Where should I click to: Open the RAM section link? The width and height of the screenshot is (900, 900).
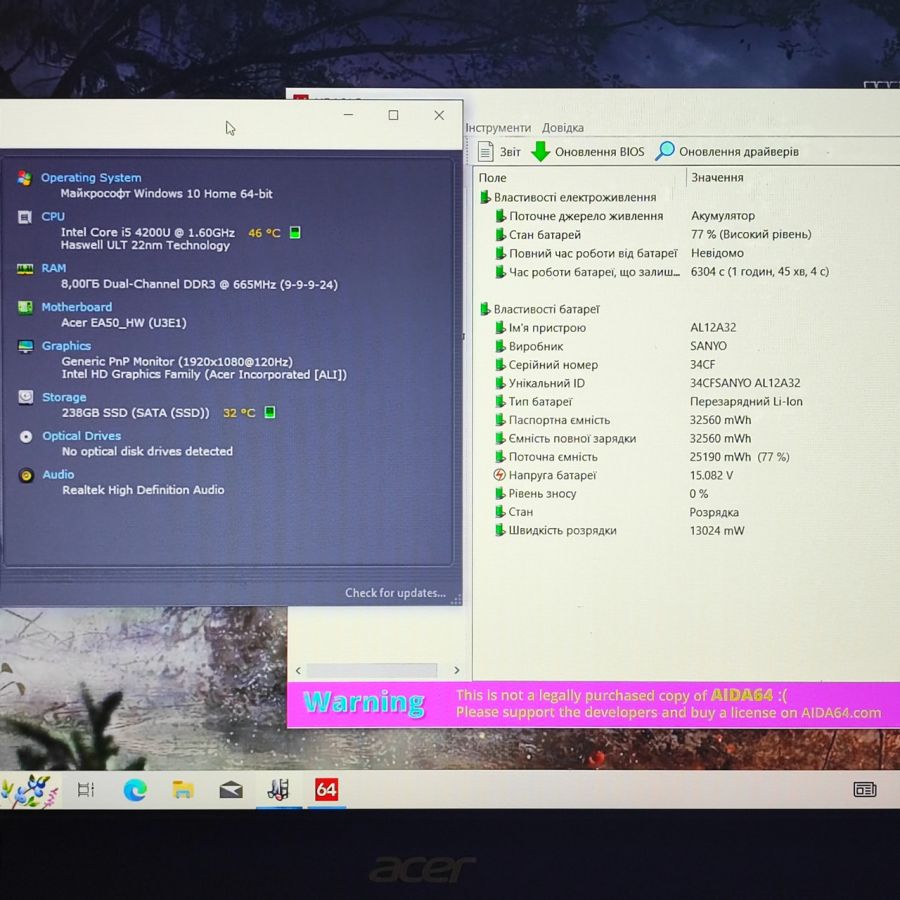pyautogui.click(x=53, y=268)
